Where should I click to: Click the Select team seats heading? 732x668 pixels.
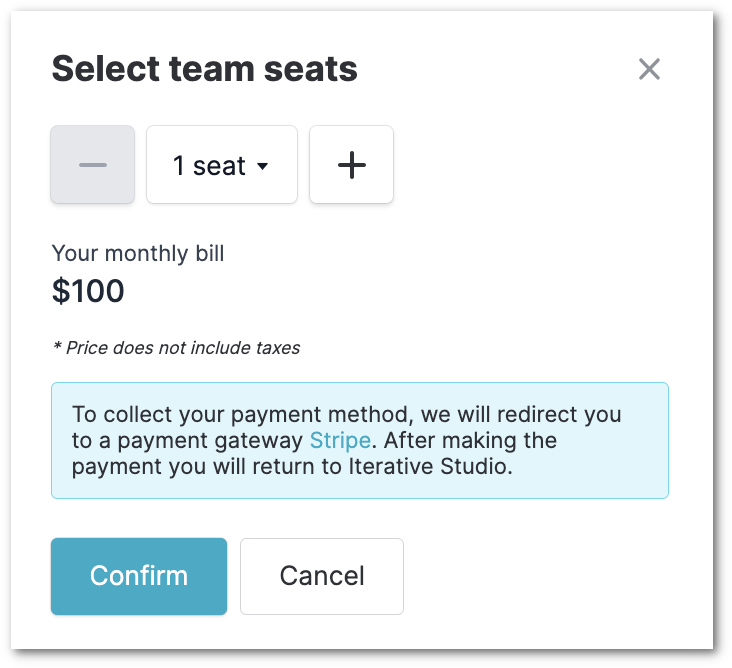204,69
